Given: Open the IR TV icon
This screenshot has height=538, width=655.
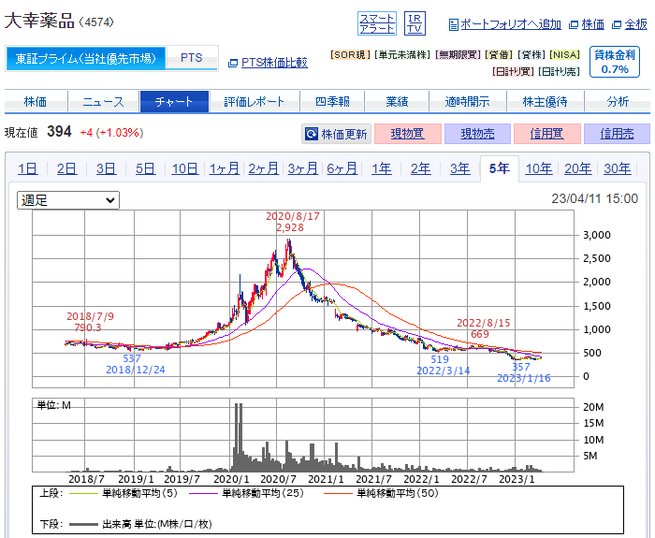Looking at the screenshot, I should (414, 23).
